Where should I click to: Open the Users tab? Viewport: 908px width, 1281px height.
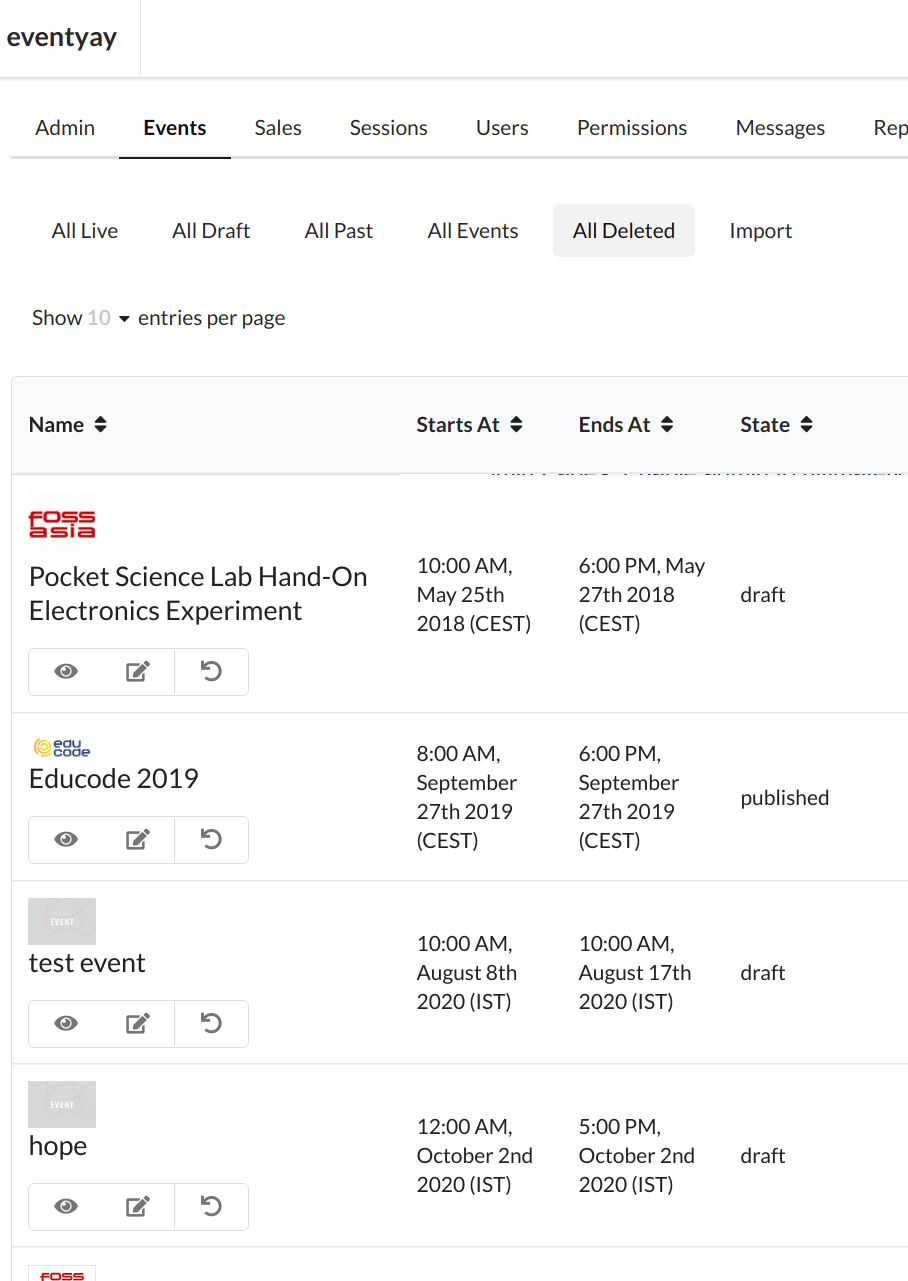pyautogui.click(x=502, y=128)
